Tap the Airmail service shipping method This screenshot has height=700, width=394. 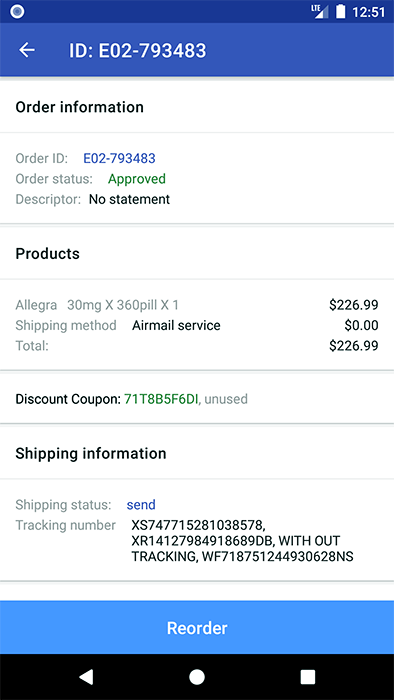(176, 325)
